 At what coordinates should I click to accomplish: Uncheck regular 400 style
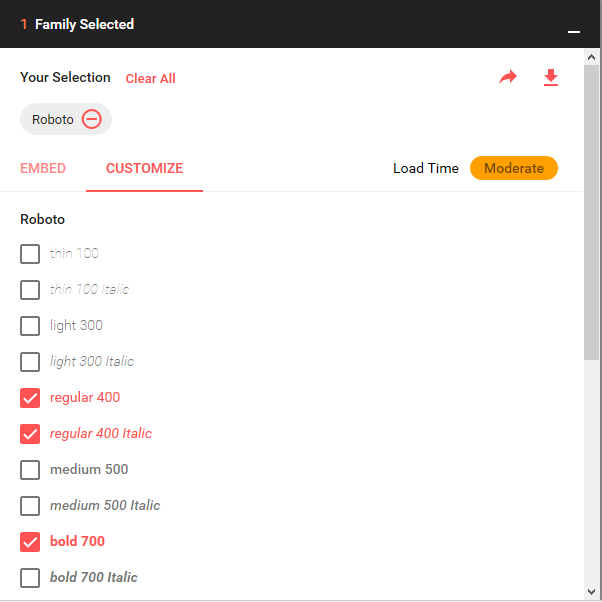click(30, 398)
